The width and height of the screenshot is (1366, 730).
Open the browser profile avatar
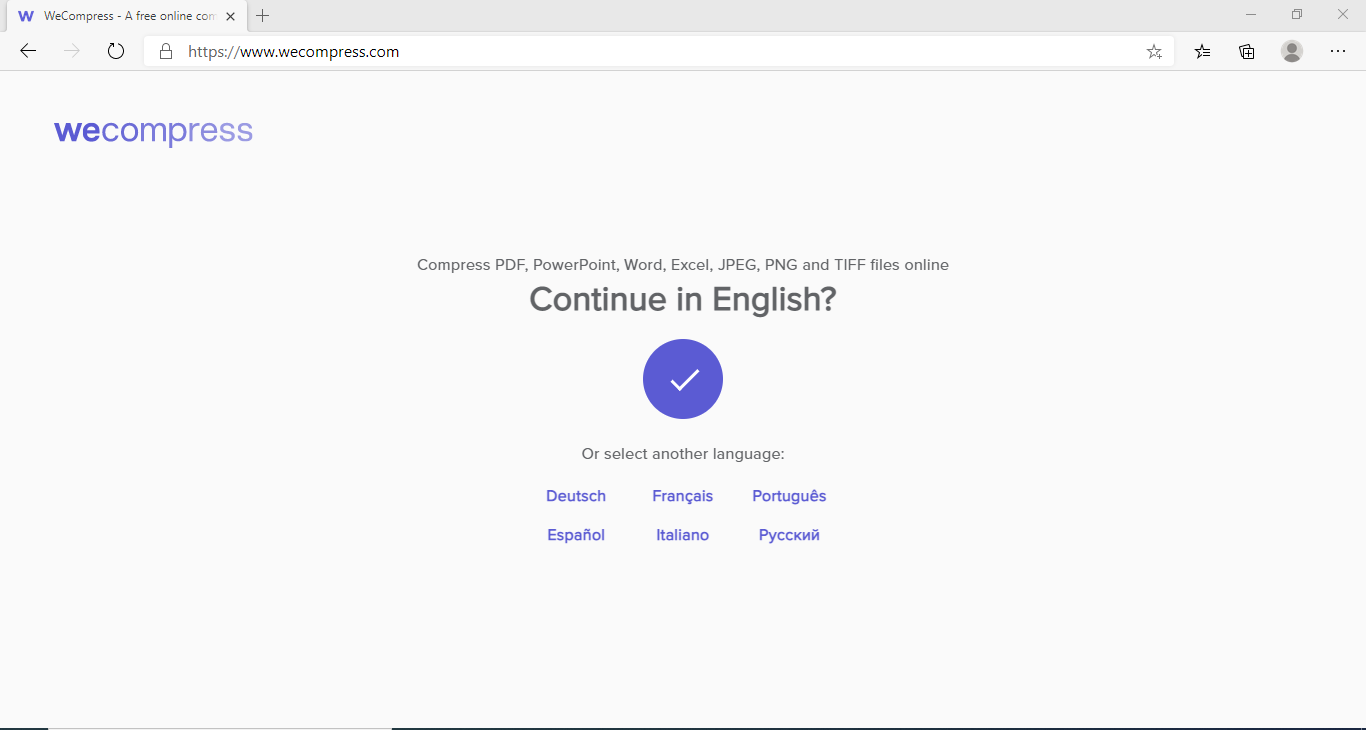point(1292,51)
